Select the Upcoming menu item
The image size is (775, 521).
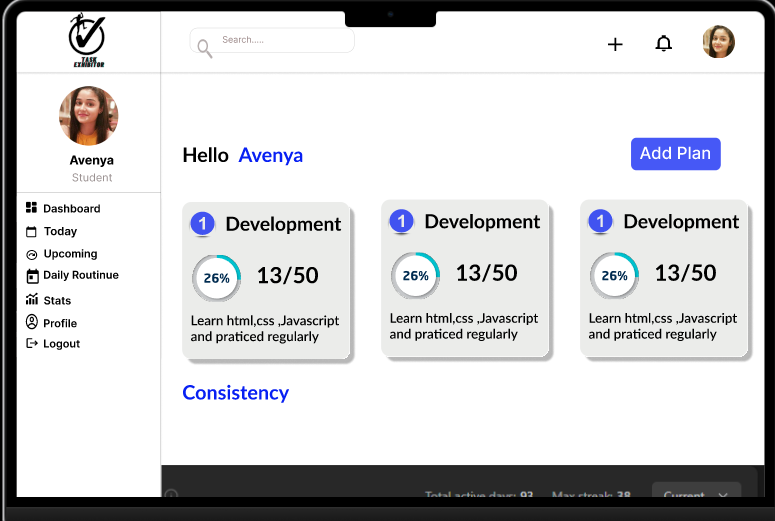70,254
